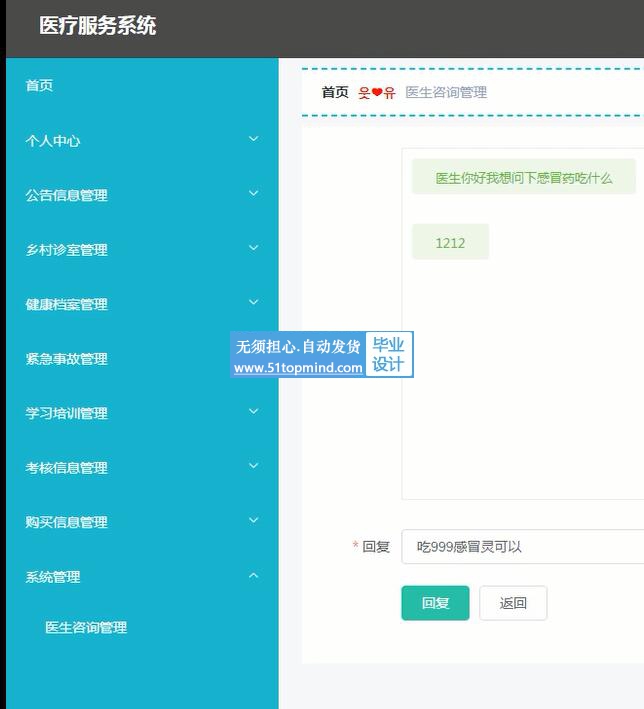
Task: Submit with the green 回复 button
Action: (435, 603)
